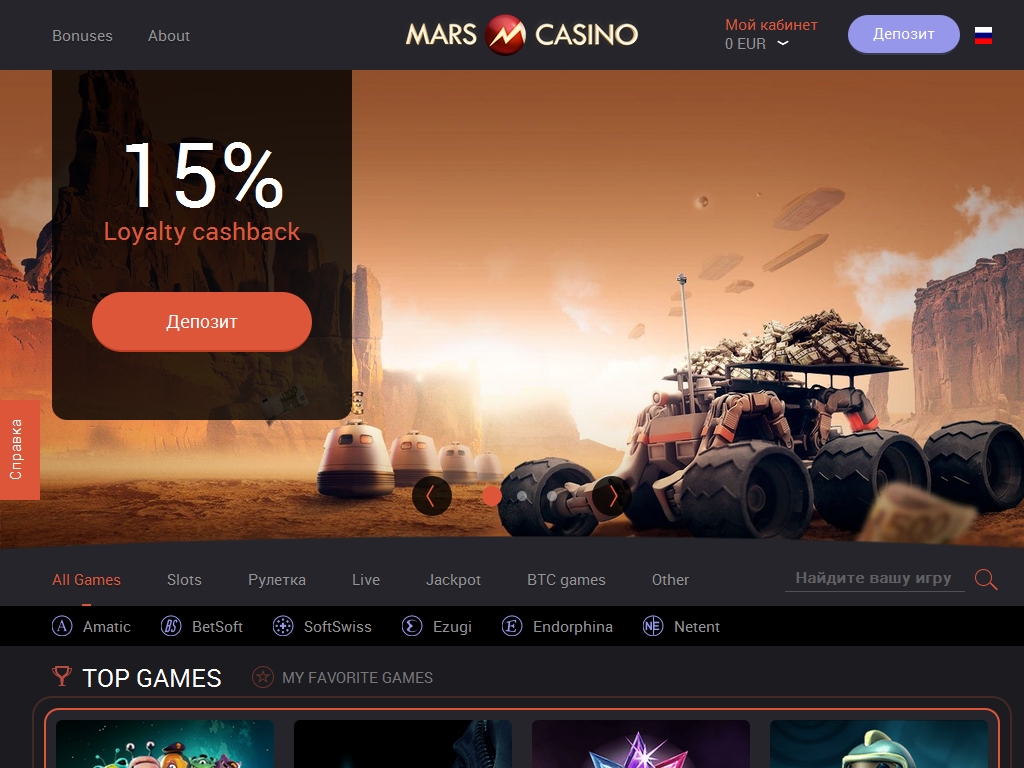This screenshot has width=1024, height=768.
Task: Open the Russian flag language selector
Action: pyautogui.click(x=983, y=35)
